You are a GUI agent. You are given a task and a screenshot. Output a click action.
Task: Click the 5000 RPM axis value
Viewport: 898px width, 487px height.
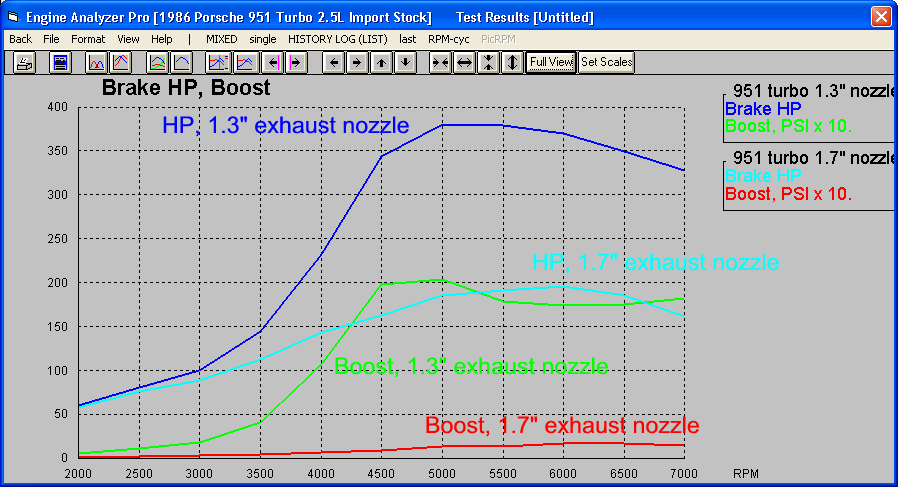pyautogui.click(x=442, y=474)
